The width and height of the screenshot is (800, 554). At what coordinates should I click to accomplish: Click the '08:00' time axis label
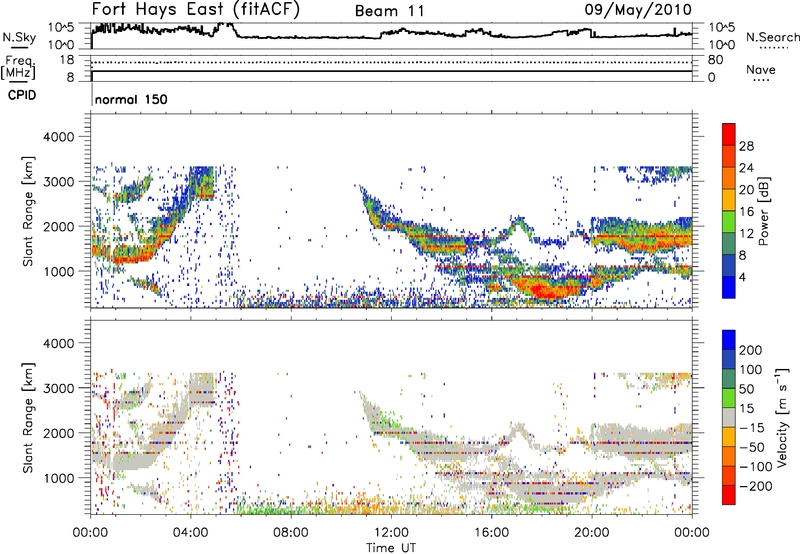(x=290, y=533)
